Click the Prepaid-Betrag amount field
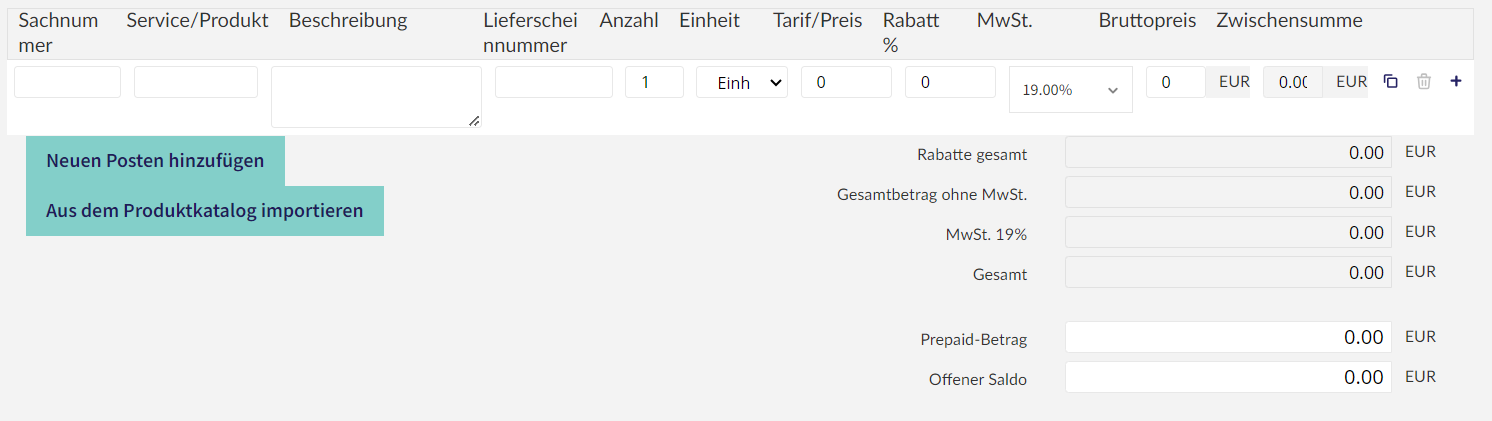 [x=1228, y=337]
